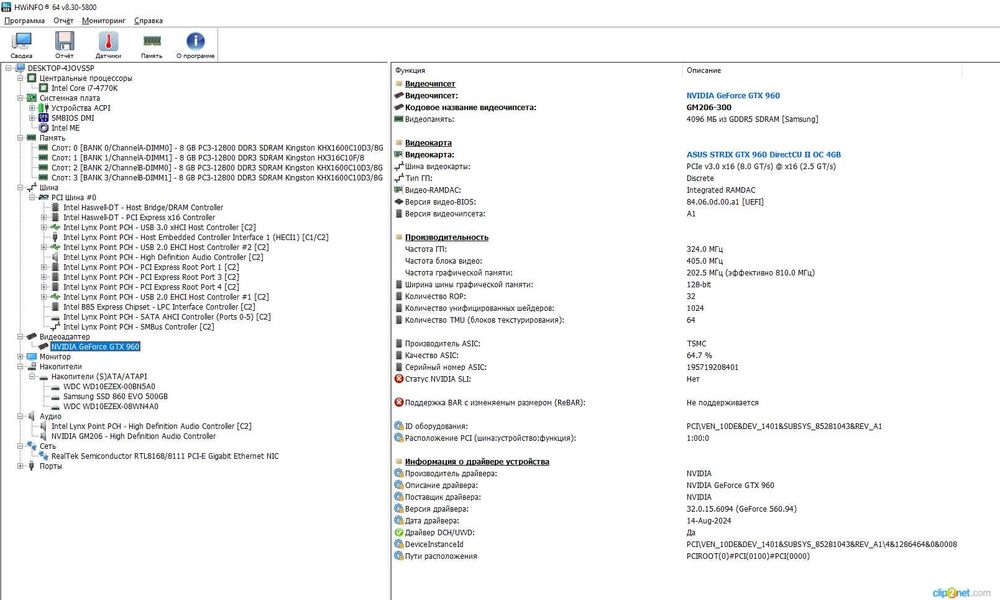Click the ASUS STRIX GTX 960 DirectCU II link
1000x600 pixels.
(763, 154)
